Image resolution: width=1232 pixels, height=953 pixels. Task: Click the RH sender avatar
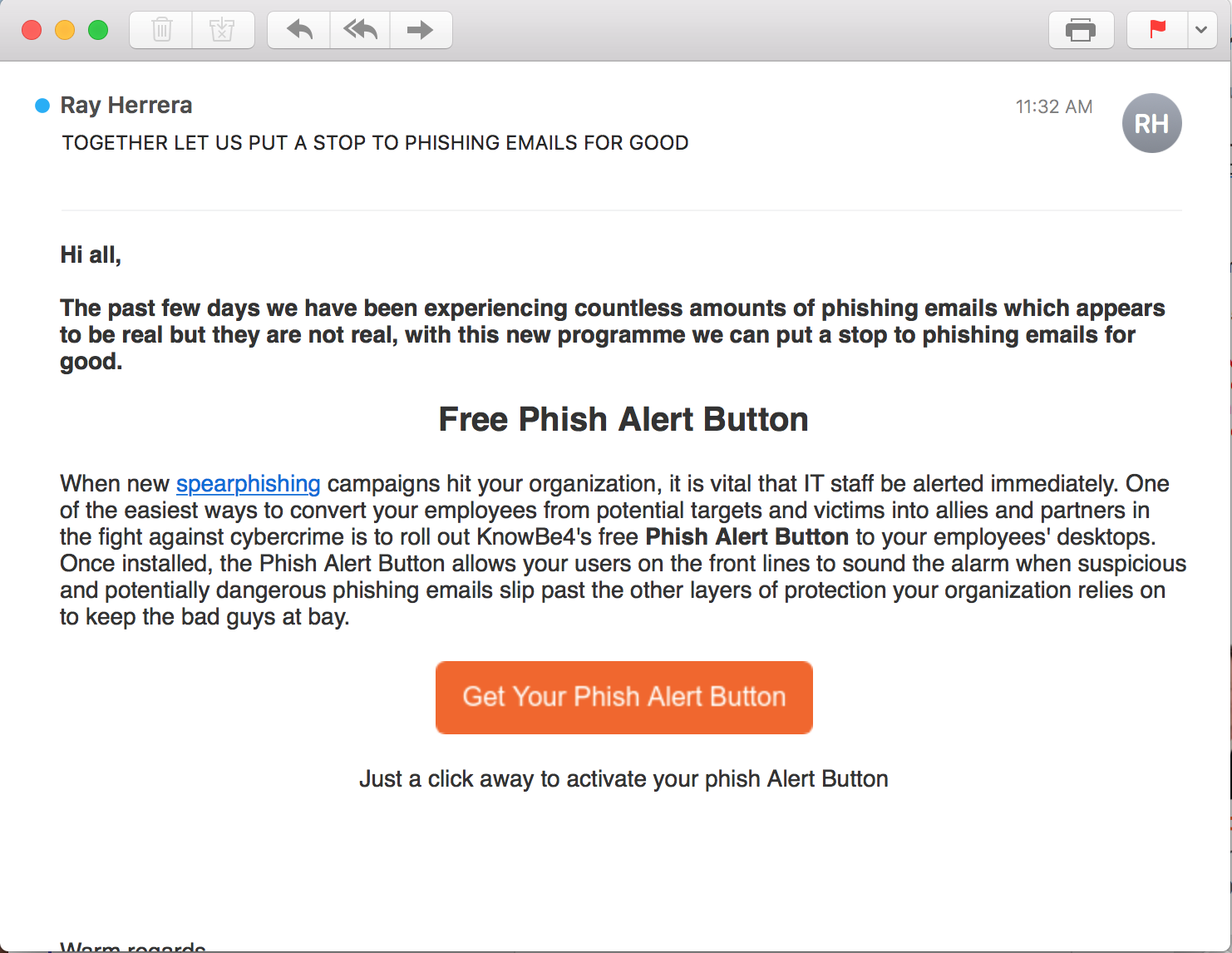coord(1151,123)
